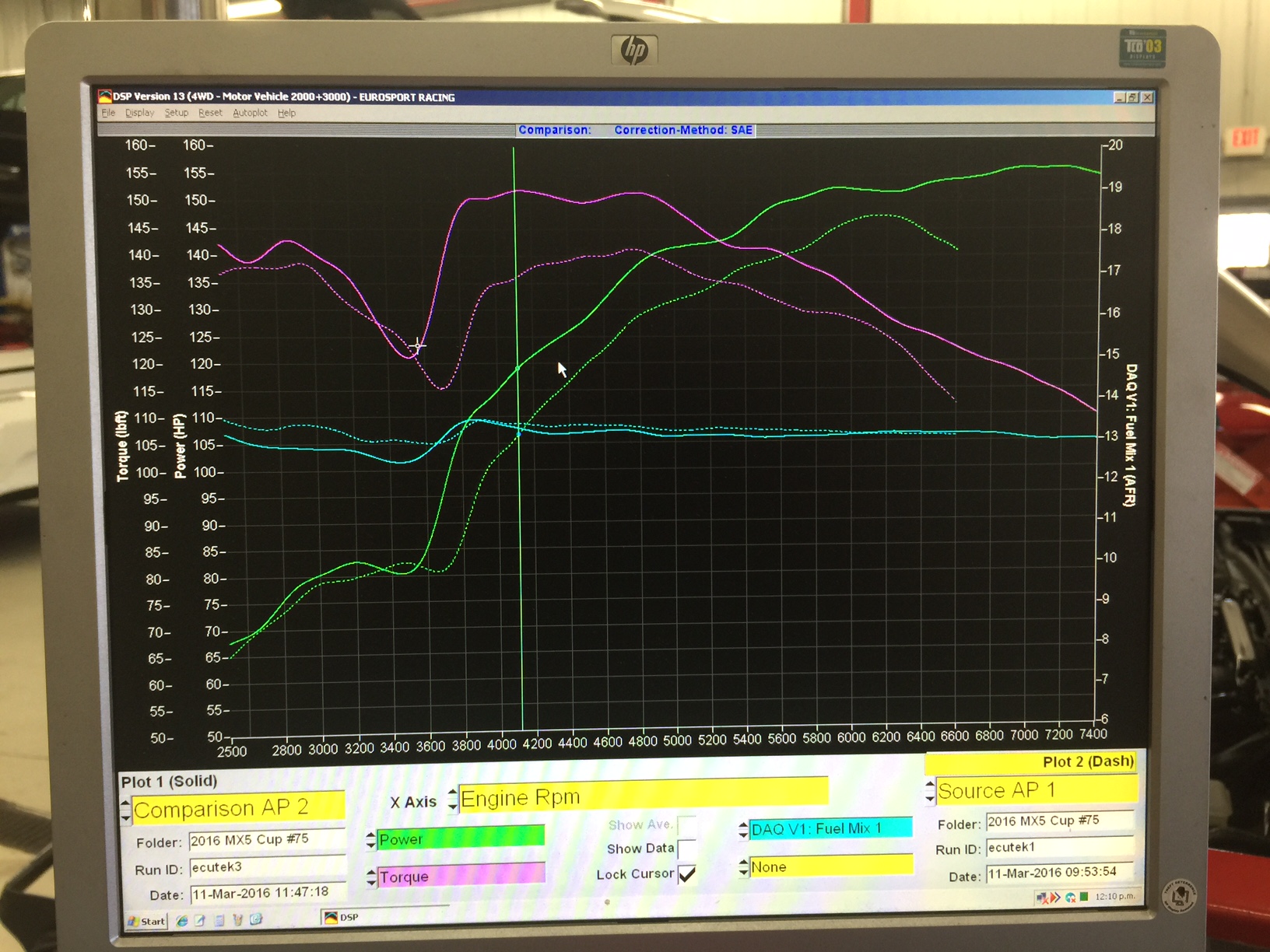
Task: Click the 12:10 p.m. system clock
Action: click(x=1114, y=897)
